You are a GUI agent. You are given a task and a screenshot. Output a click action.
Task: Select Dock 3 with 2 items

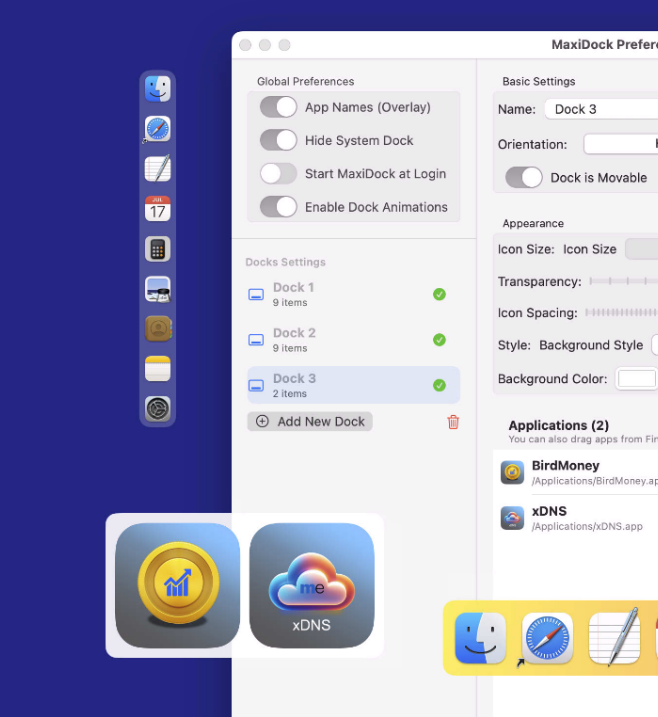353,385
